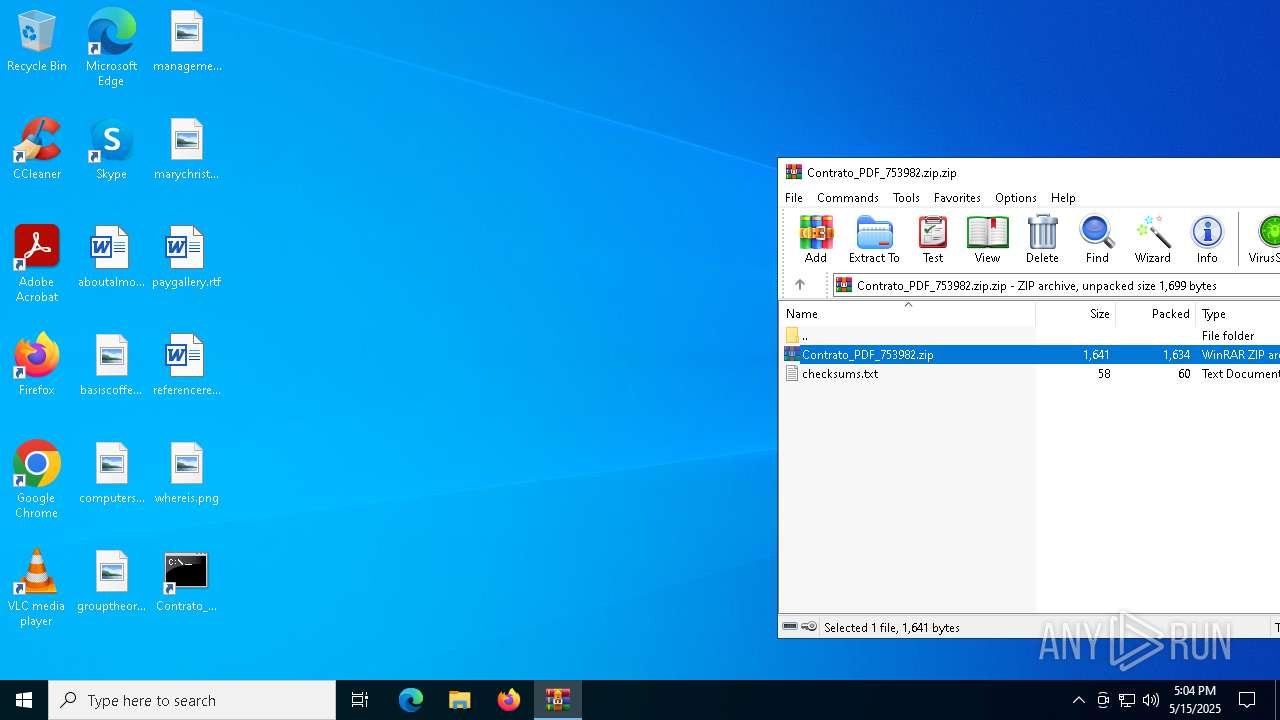Select the paygallery.rtf desktop file
Screen dimensions: 1280x720
point(186,257)
